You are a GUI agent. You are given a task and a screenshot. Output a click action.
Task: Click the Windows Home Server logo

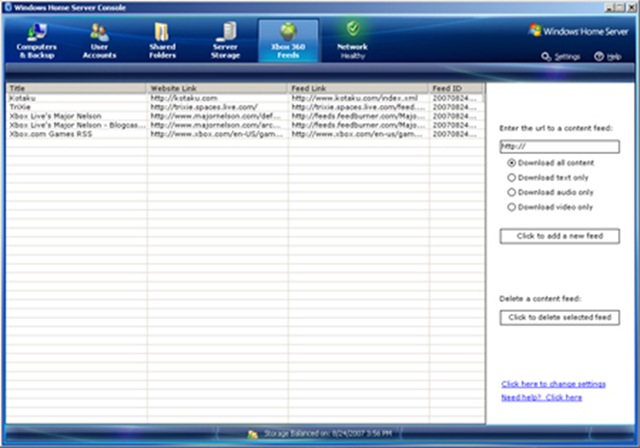click(x=578, y=31)
